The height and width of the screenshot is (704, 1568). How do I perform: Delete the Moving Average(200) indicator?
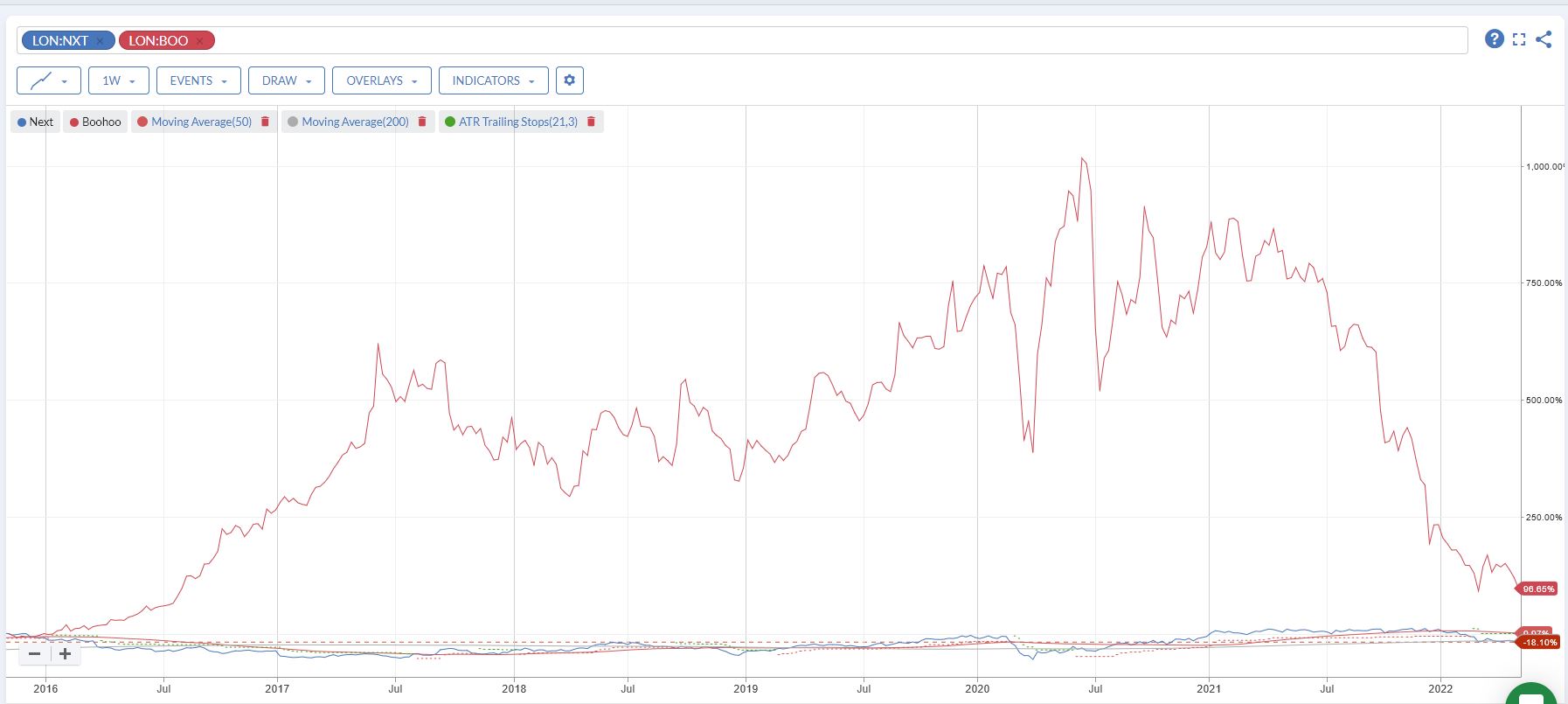click(x=422, y=122)
